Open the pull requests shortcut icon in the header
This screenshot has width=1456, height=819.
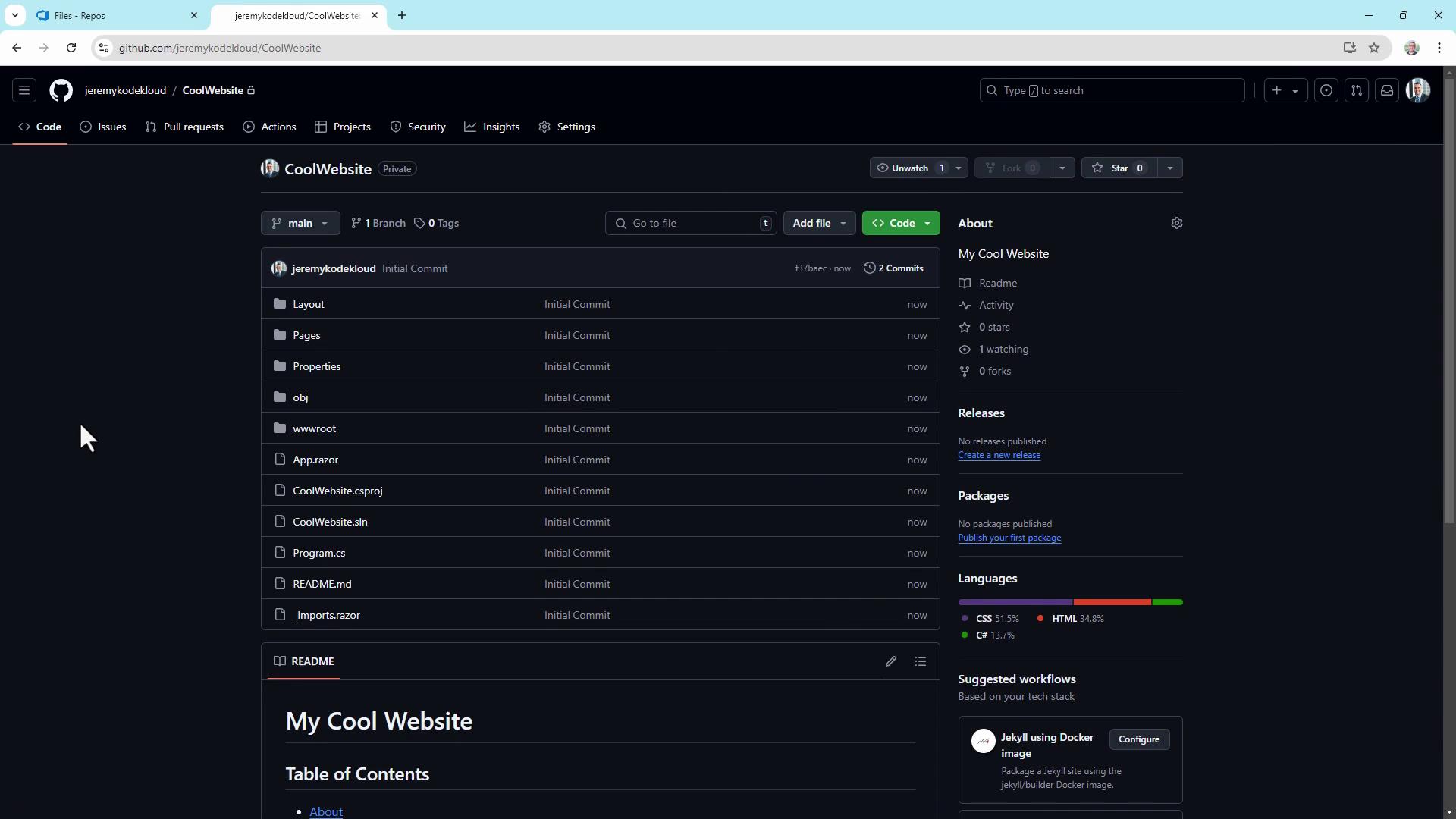(1357, 90)
